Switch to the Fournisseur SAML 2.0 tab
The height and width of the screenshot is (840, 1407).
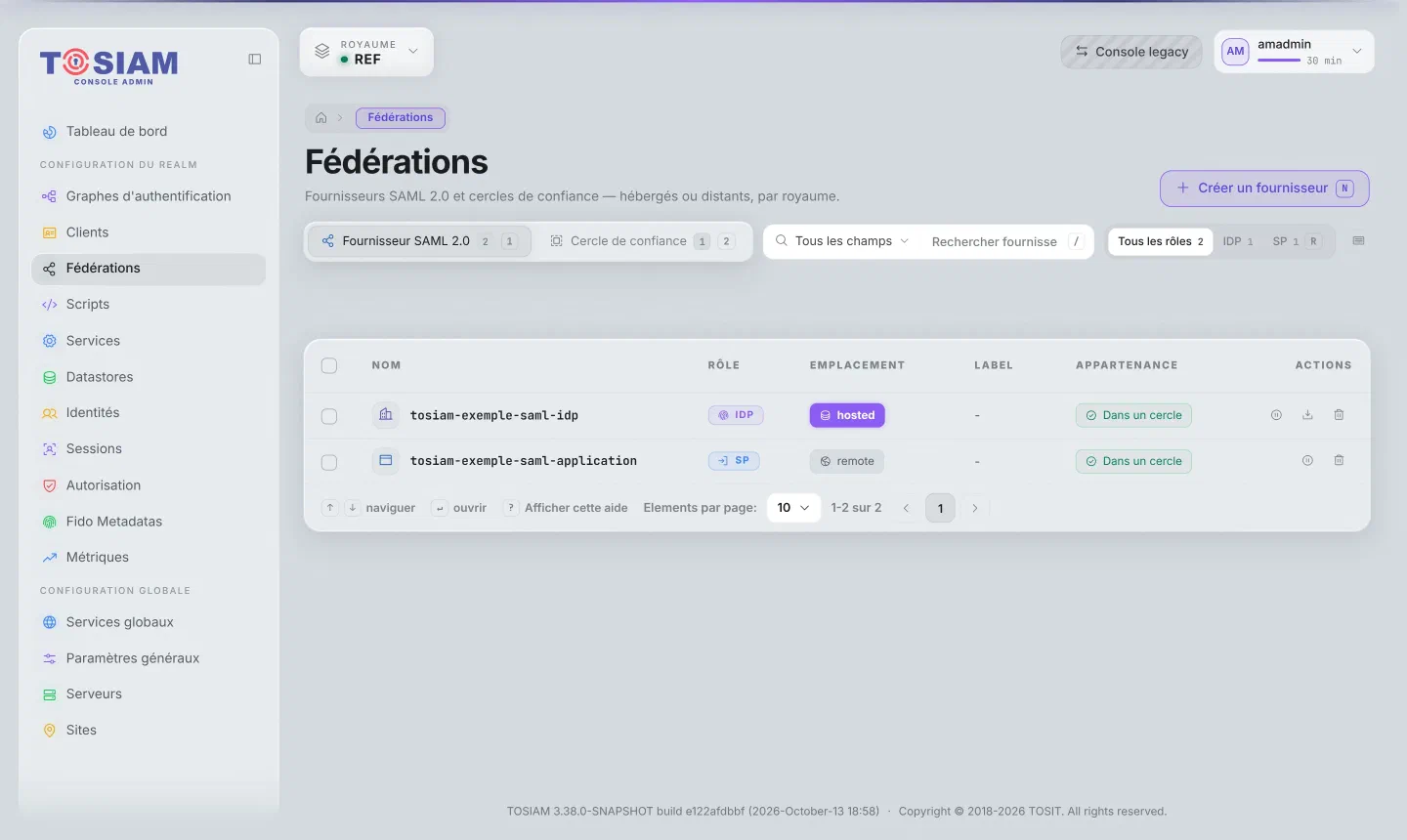point(419,241)
